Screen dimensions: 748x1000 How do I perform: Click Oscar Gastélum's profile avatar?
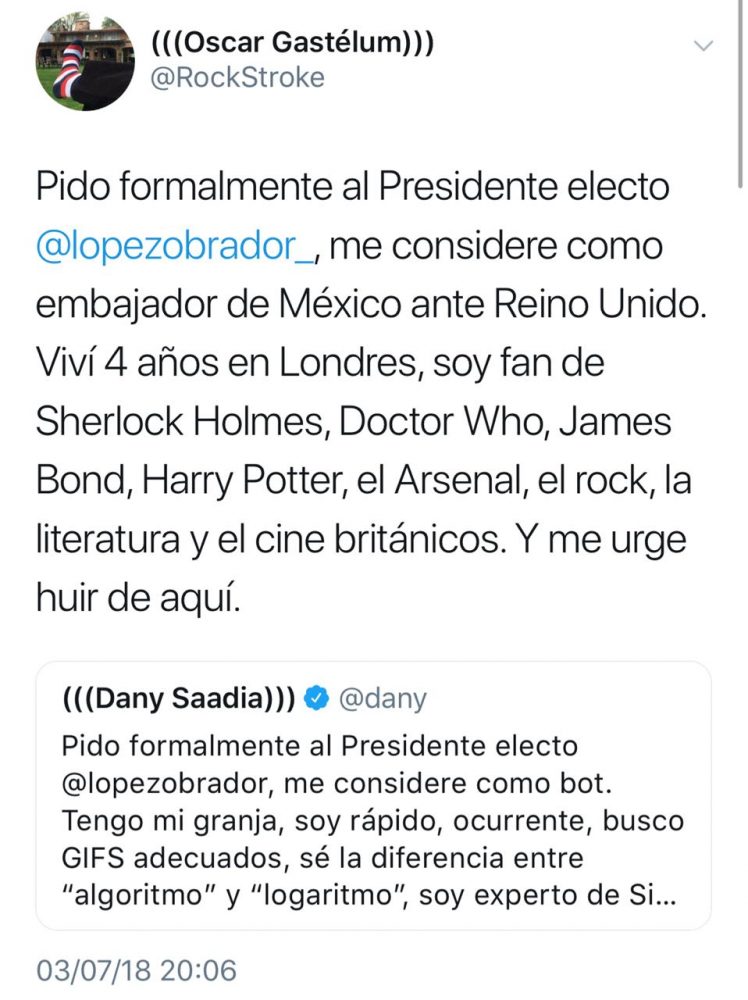click(85, 61)
